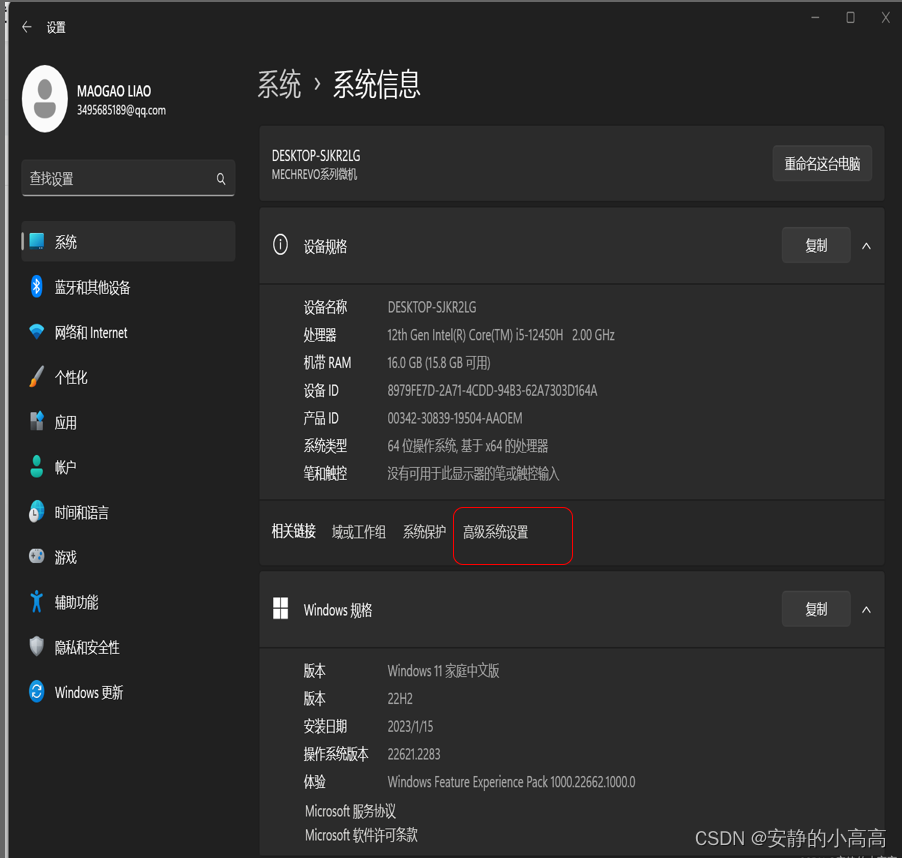This screenshot has width=902, height=858.
Task: Click the email 3495685189@qq.com text
Action: point(121,110)
